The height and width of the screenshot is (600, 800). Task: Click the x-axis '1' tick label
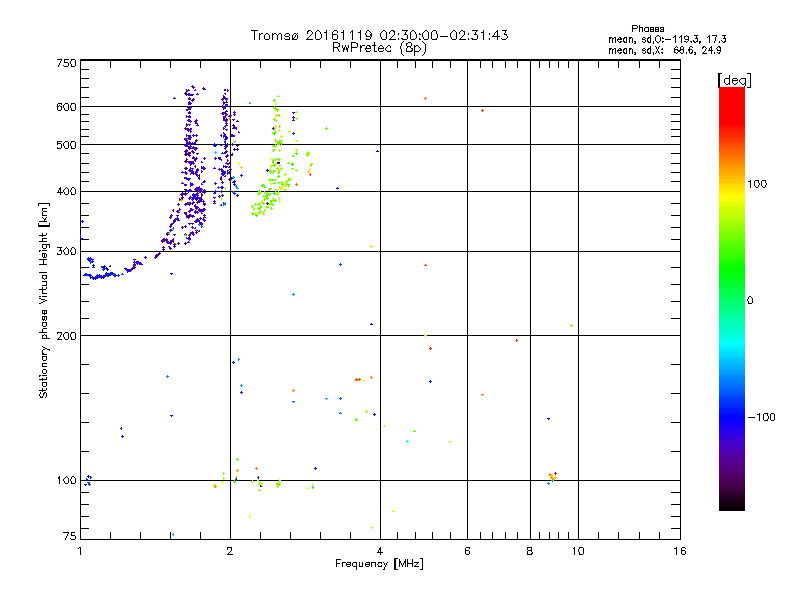pos(80,551)
